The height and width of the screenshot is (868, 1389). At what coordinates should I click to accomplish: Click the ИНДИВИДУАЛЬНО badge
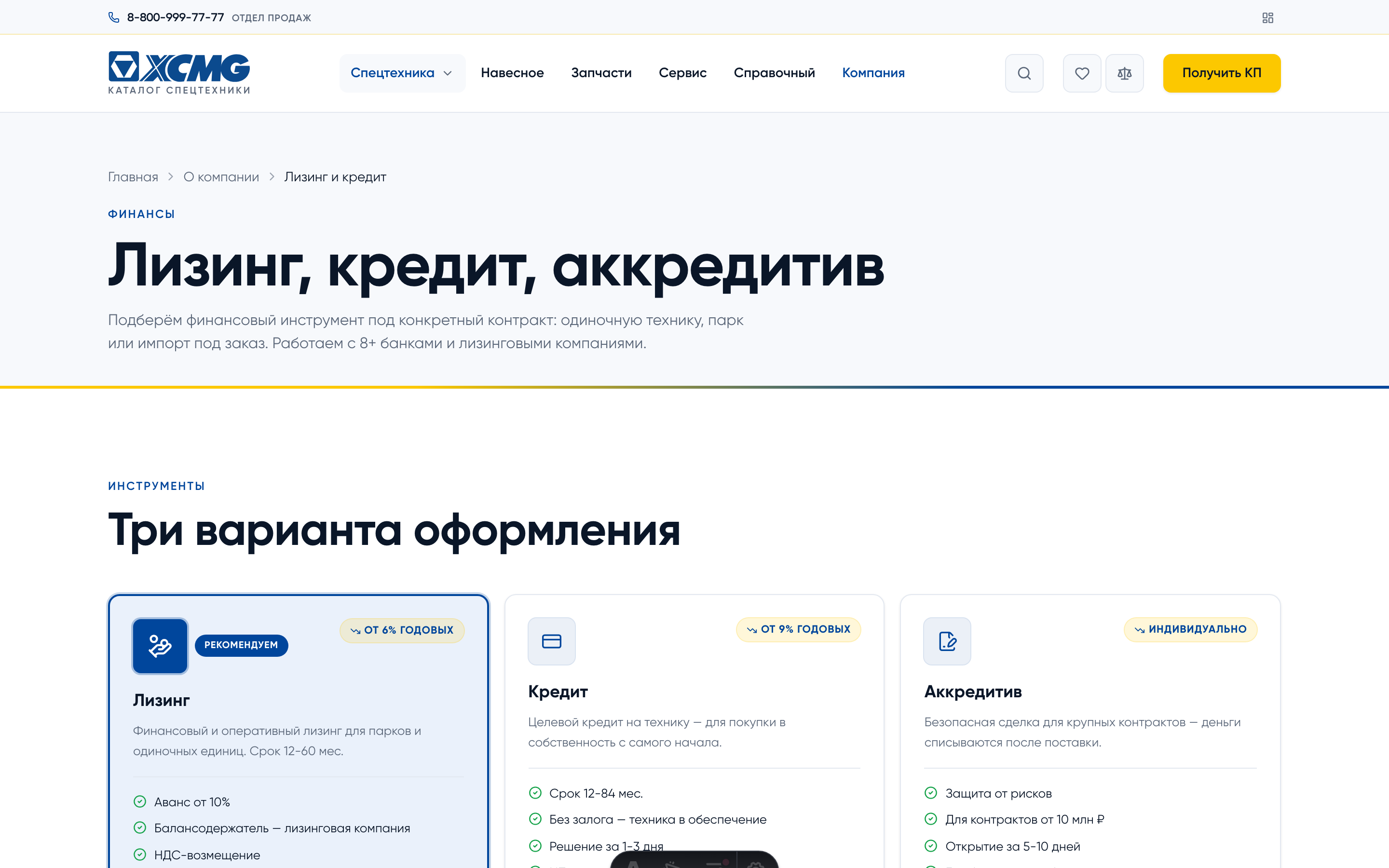(x=1190, y=629)
